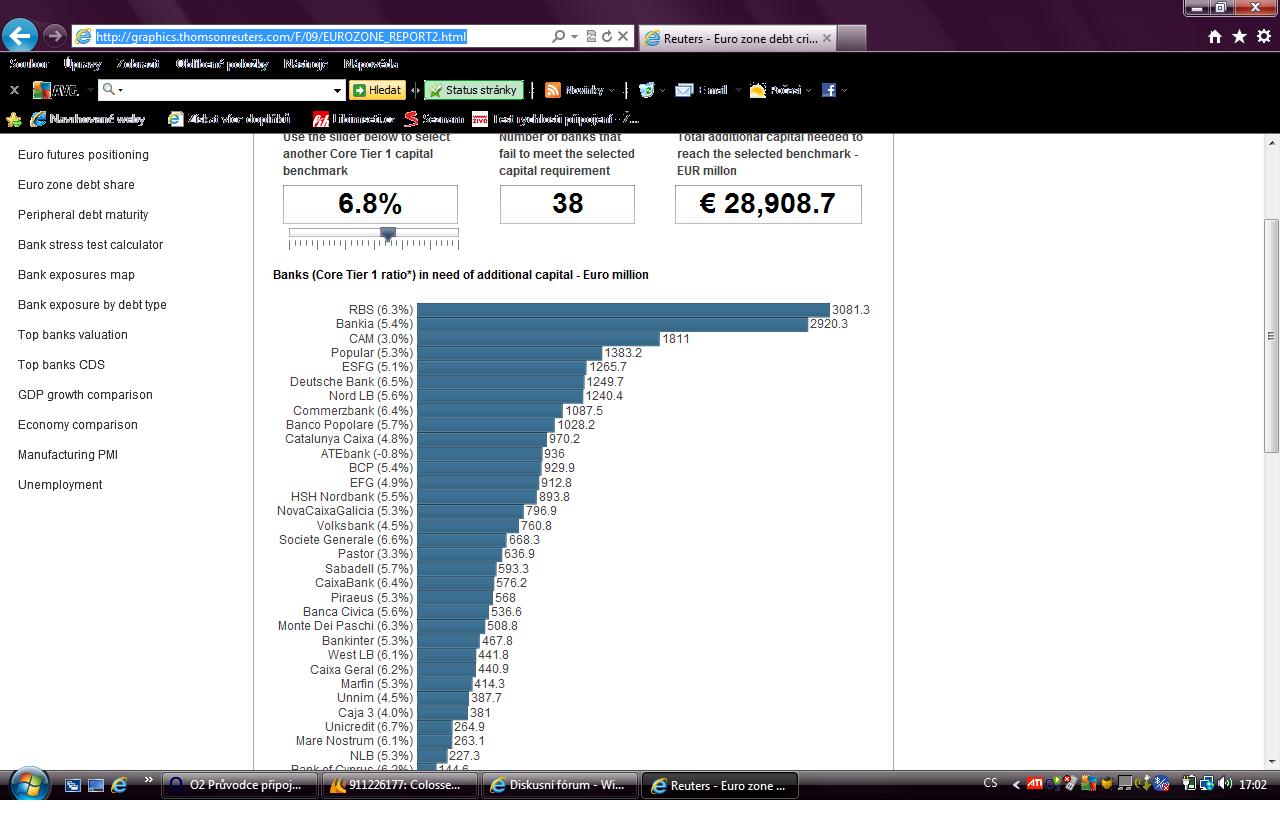Click the Facebook icon on the AVG toolbar
The image size is (1280, 826).
pos(829,90)
